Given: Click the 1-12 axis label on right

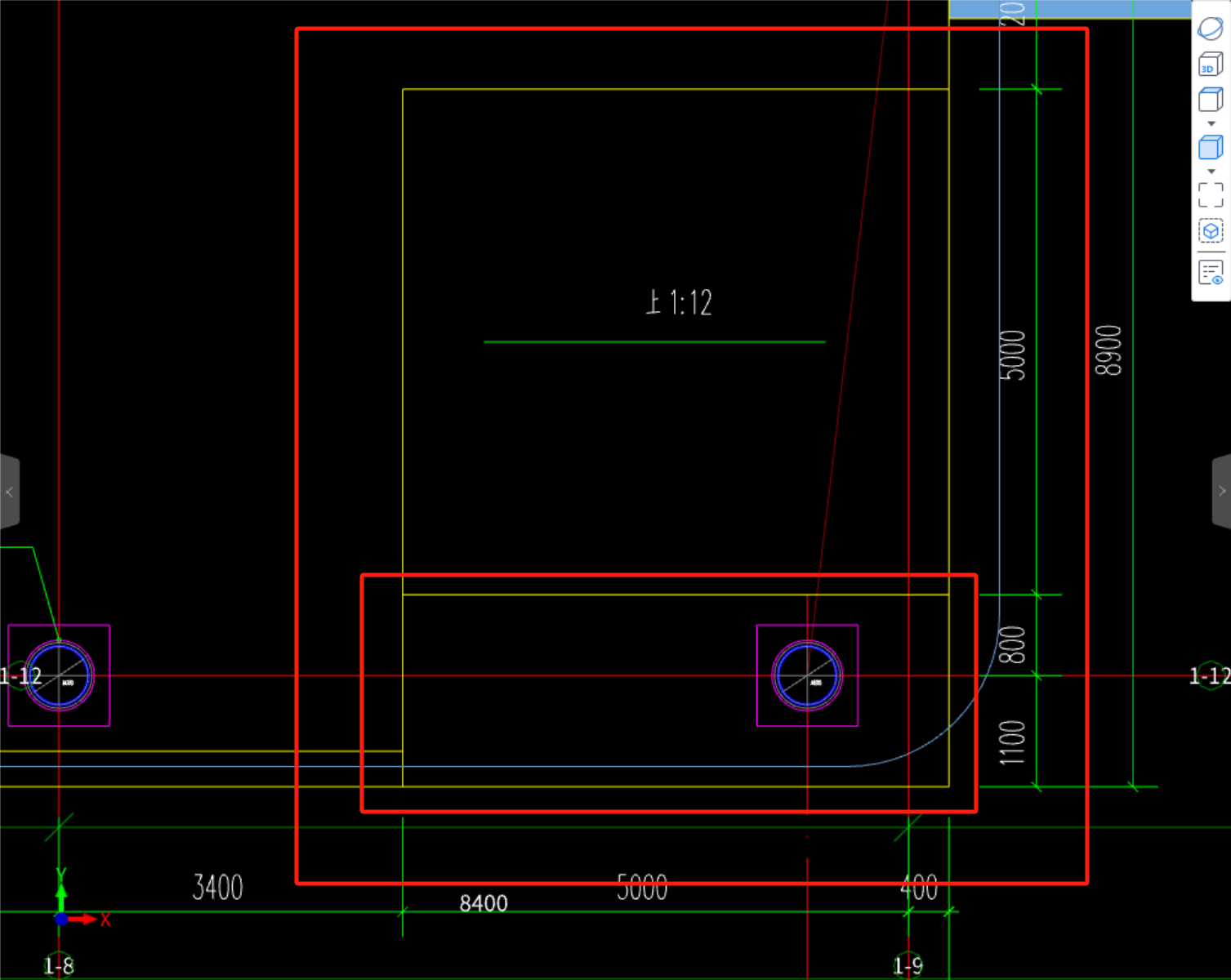Looking at the screenshot, I should tap(1210, 676).
